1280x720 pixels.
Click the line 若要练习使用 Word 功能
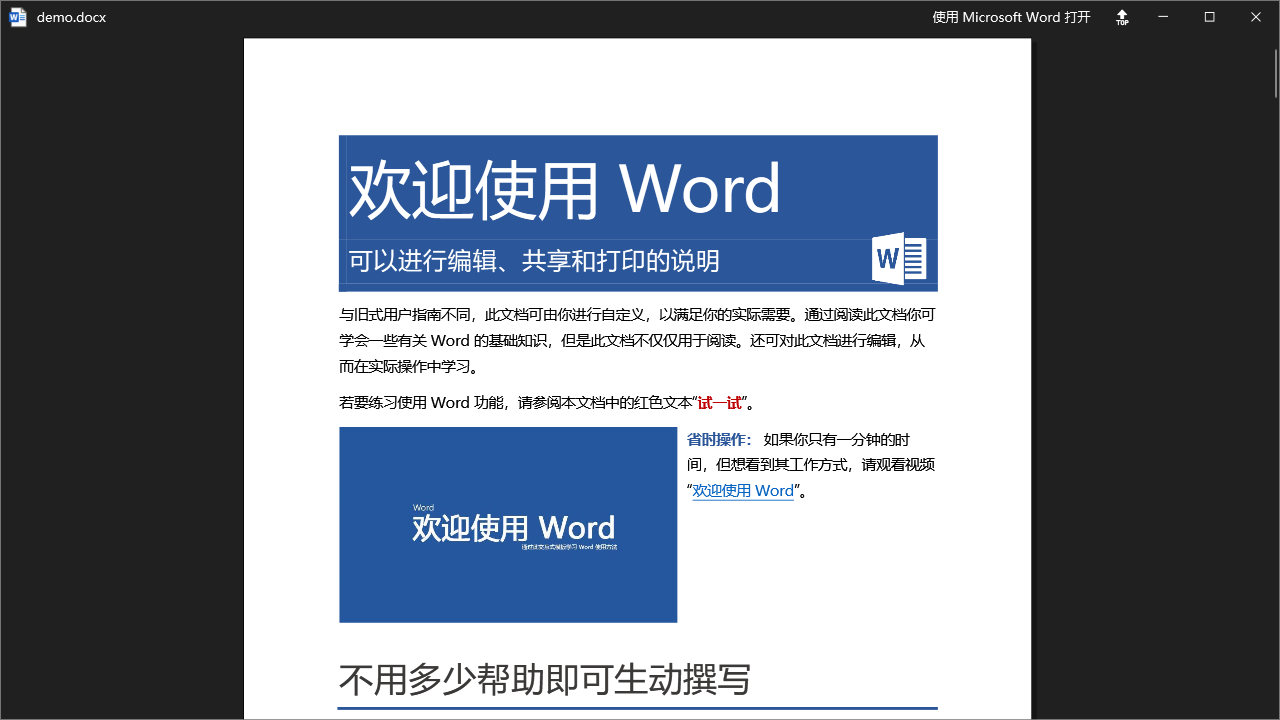tap(547, 403)
